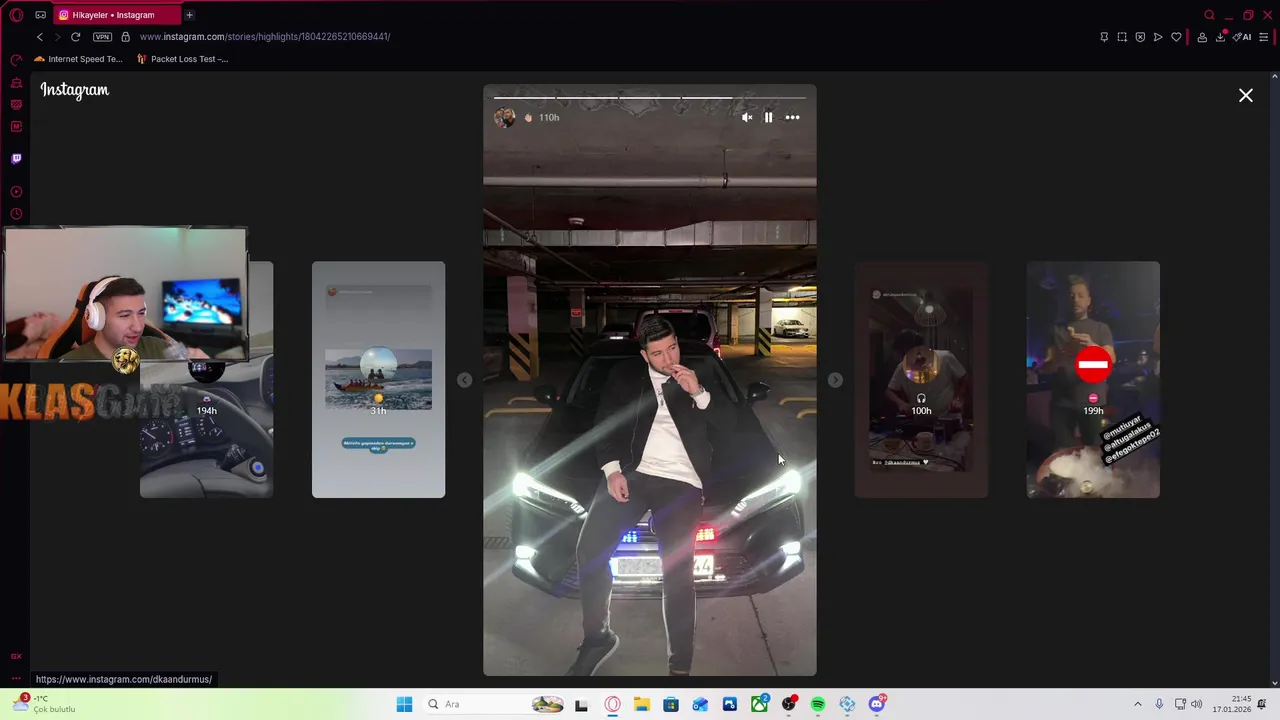The width and height of the screenshot is (1280, 720).
Task: Open the taskbar volume control
Action: point(1196,704)
